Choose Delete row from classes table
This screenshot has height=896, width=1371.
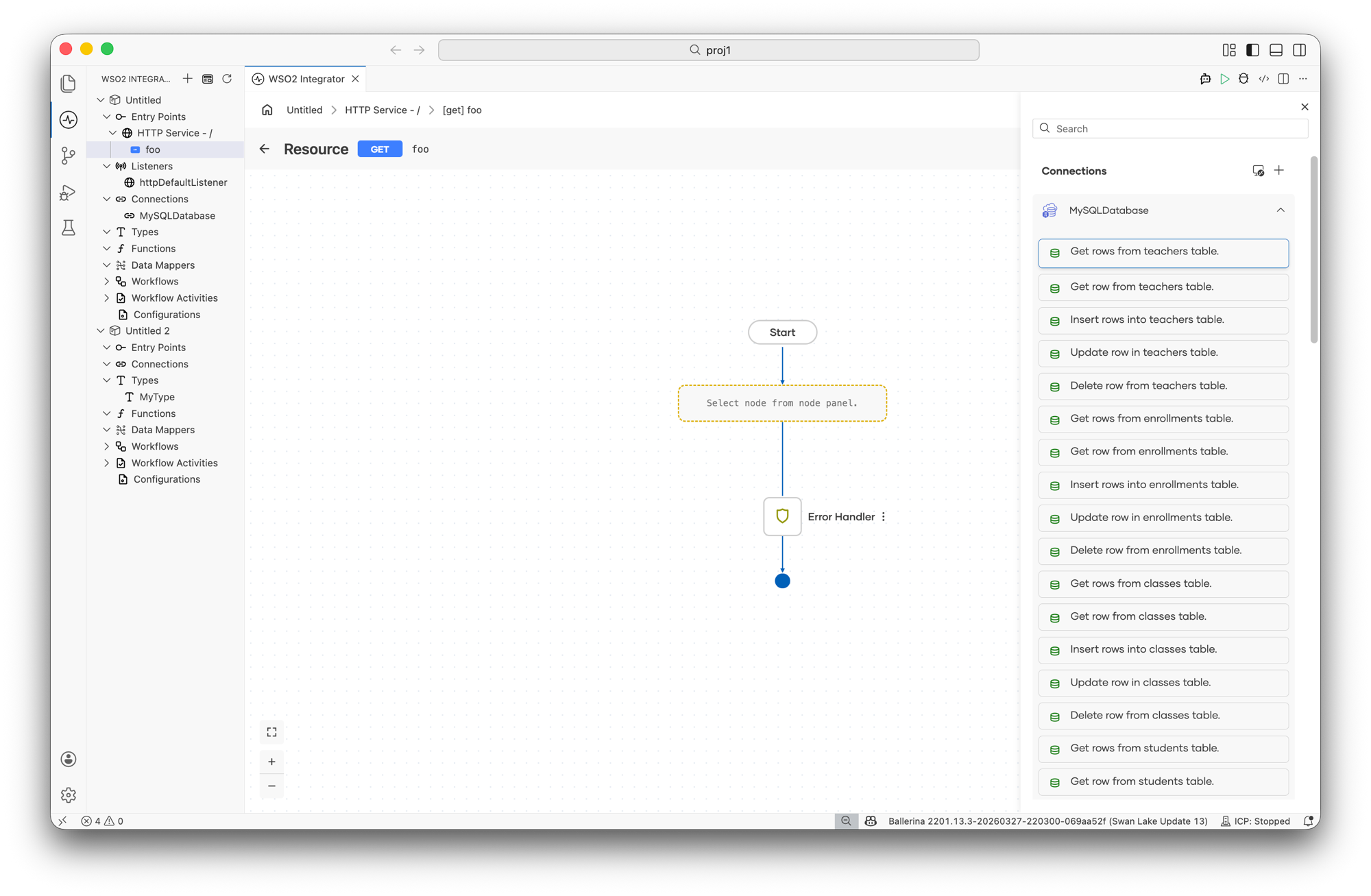(1163, 716)
